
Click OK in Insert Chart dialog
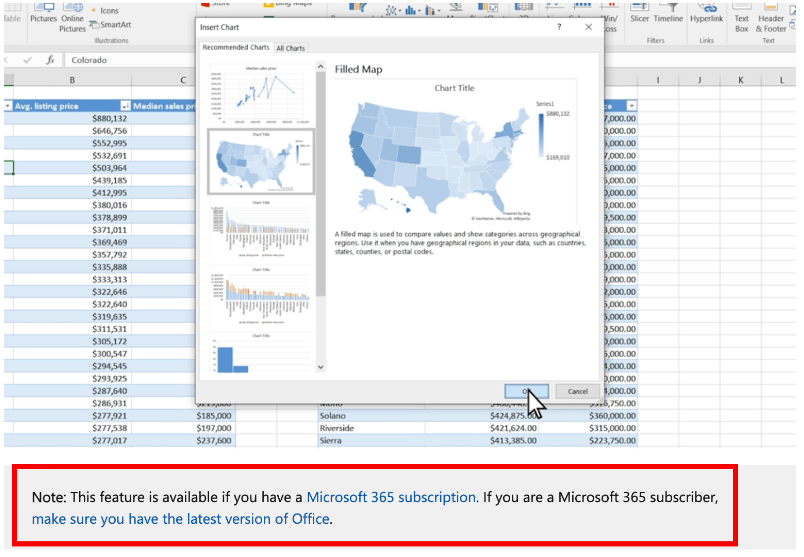click(x=527, y=391)
